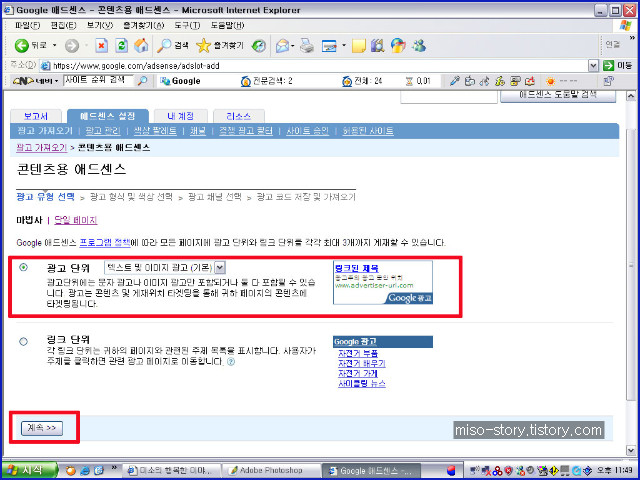Click the Refresh page icon
The image size is (640, 480).
(121, 45)
